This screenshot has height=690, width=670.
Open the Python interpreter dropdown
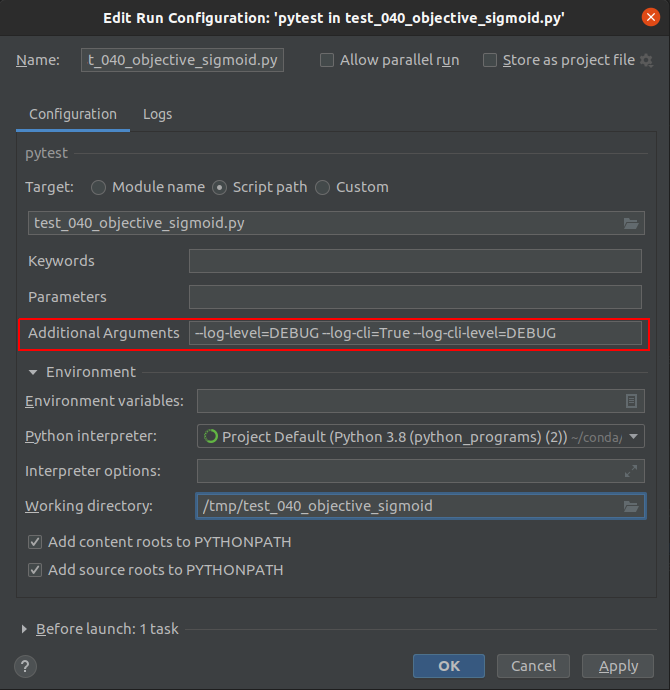pos(635,436)
